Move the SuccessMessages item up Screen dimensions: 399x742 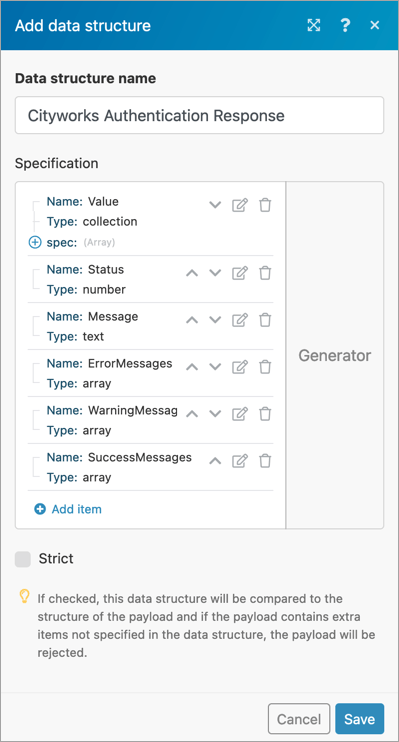click(215, 461)
